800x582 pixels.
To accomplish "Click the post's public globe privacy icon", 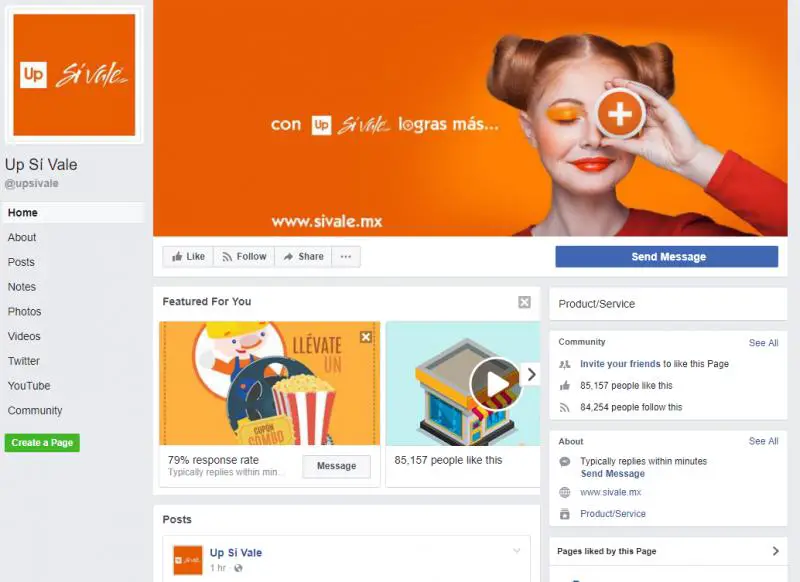I will (238, 568).
